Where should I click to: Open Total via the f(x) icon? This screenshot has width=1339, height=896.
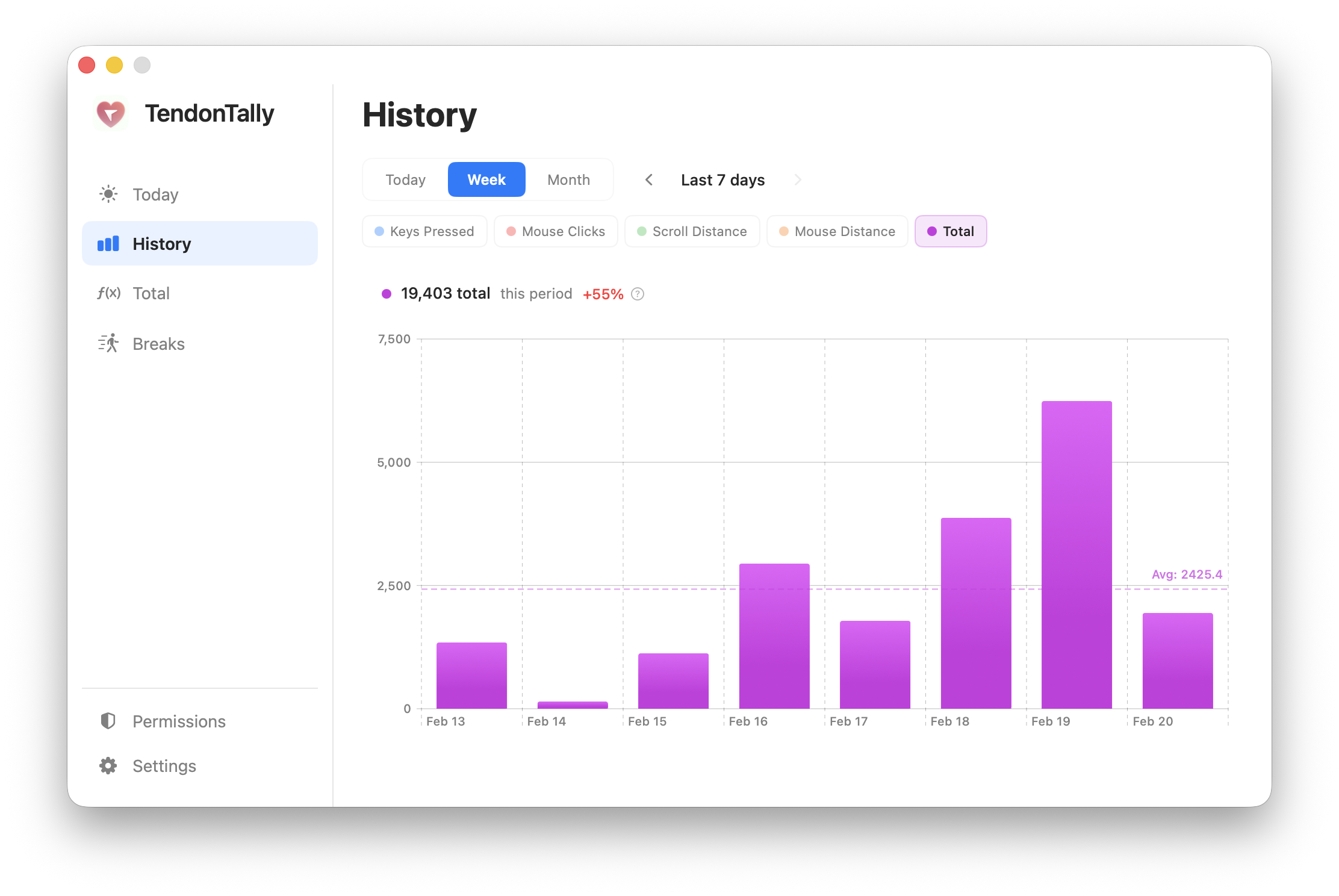click(x=108, y=293)
